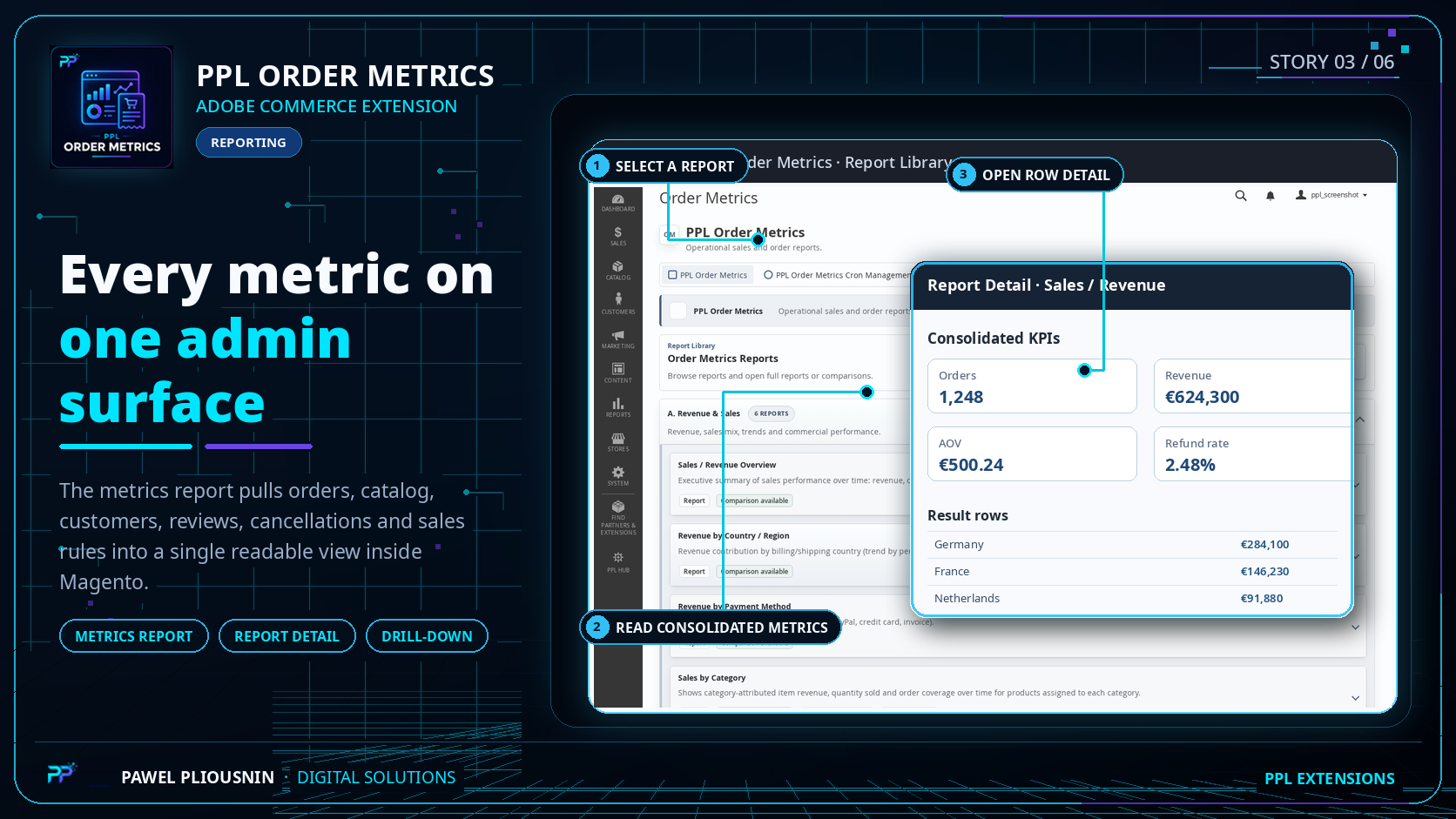1456x819 pixels.
Task: Click the PP logo in the footer
Action: 61,773
